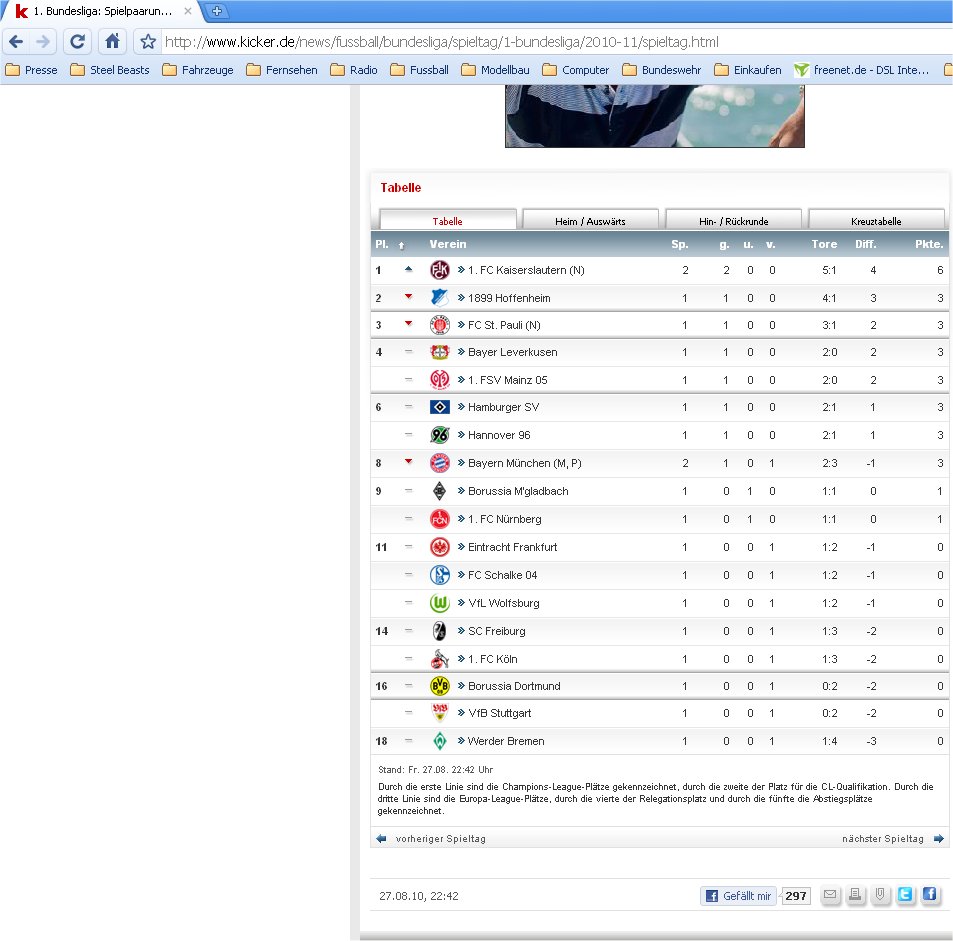Go to 'vorheriger Spieltag'

(440, 838)
